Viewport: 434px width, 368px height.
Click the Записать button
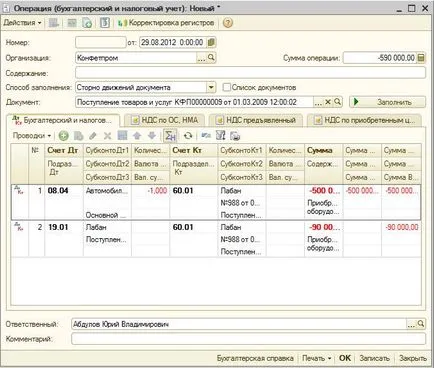(x=374, y=358)
